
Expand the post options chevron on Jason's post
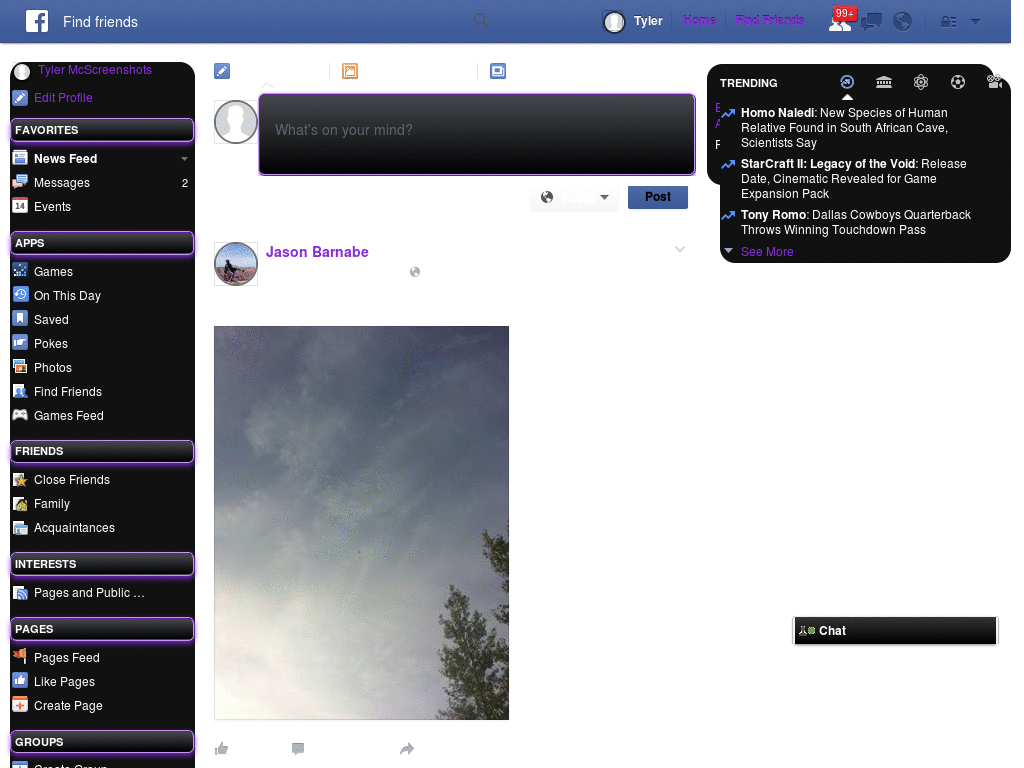click(680, 249)
